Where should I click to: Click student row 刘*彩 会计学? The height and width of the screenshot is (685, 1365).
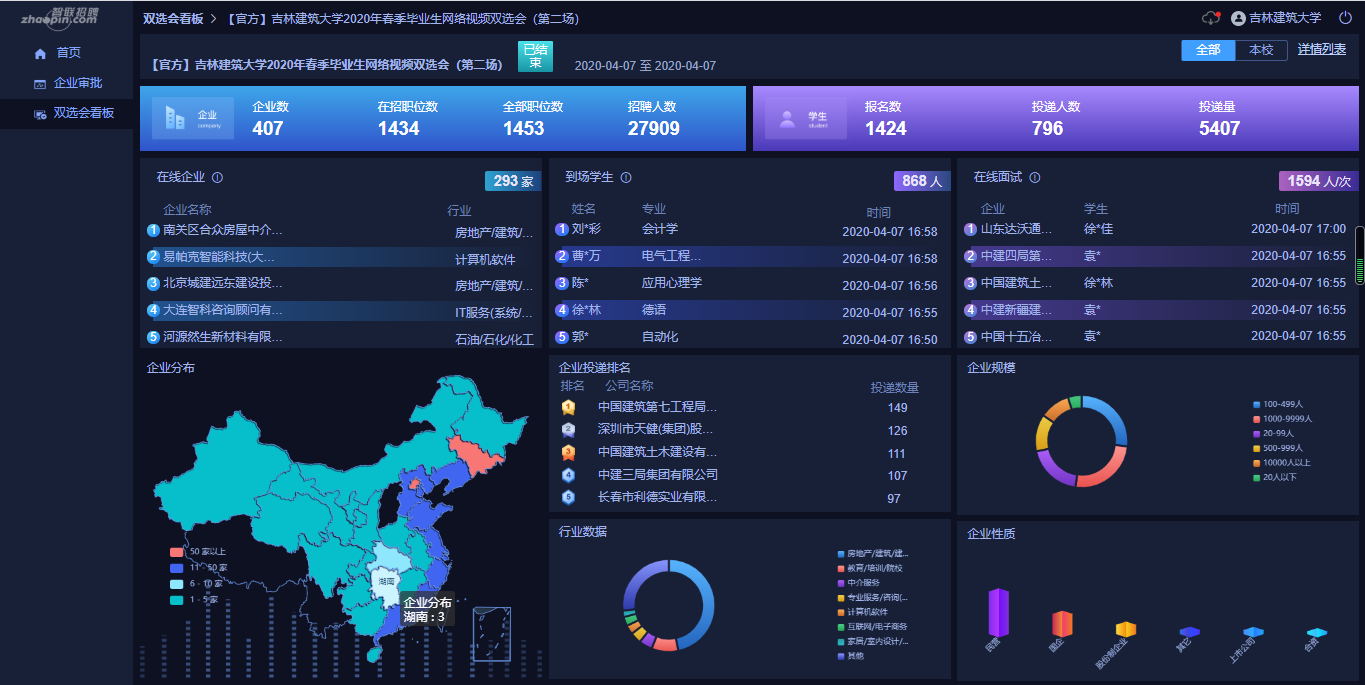[748, 231]
